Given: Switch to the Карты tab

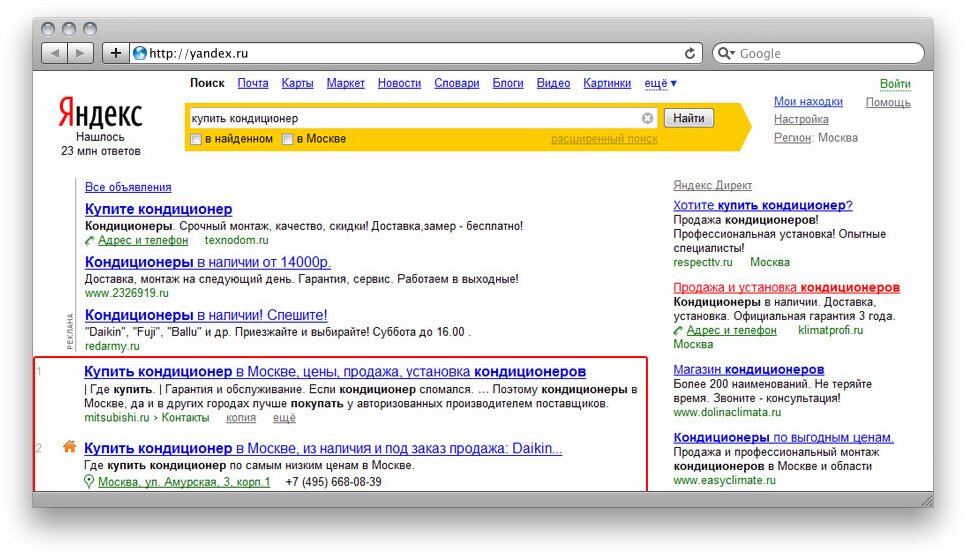Looking at the screenshot, I should [298, 83].
